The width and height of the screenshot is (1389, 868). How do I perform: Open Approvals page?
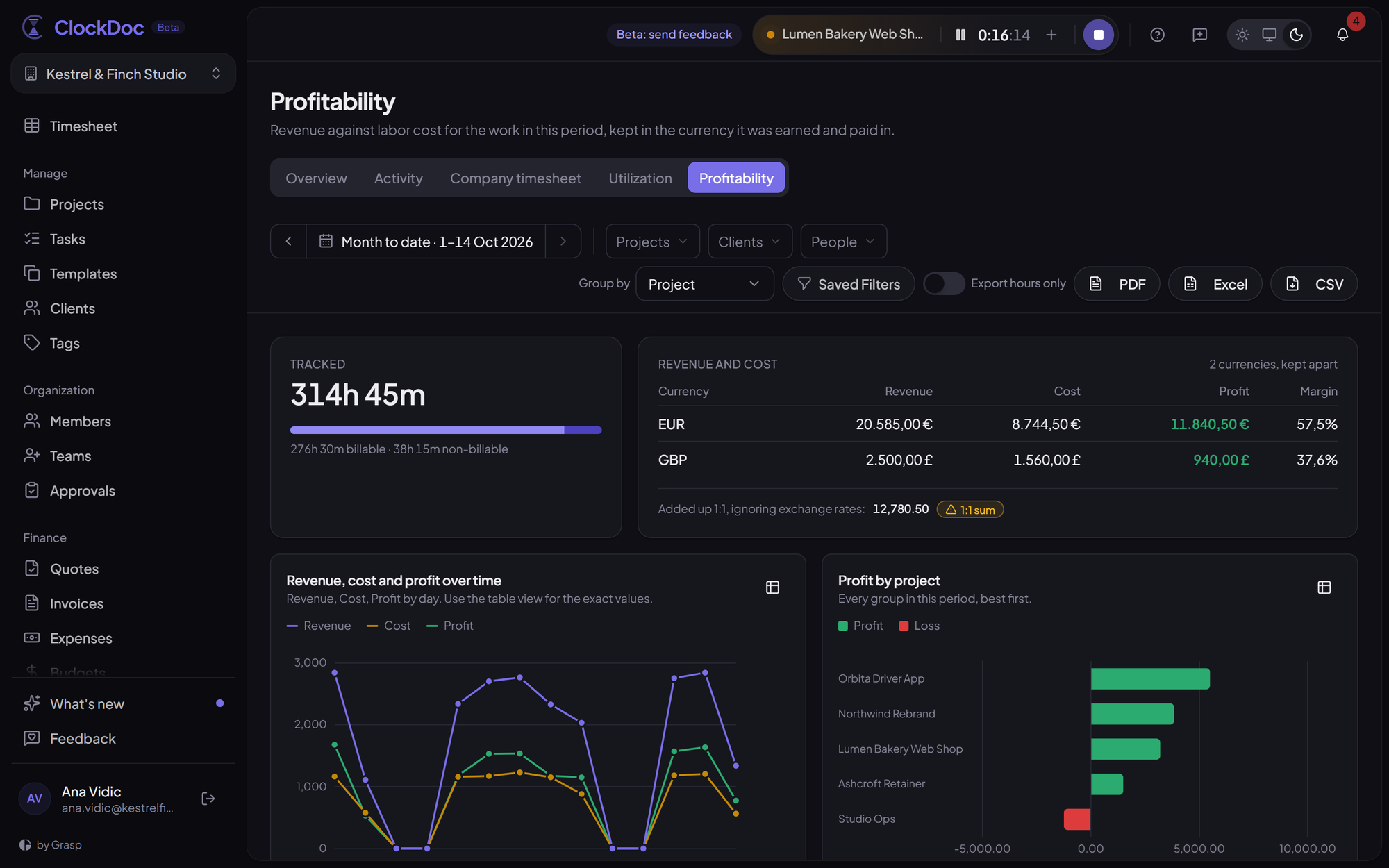124,491
